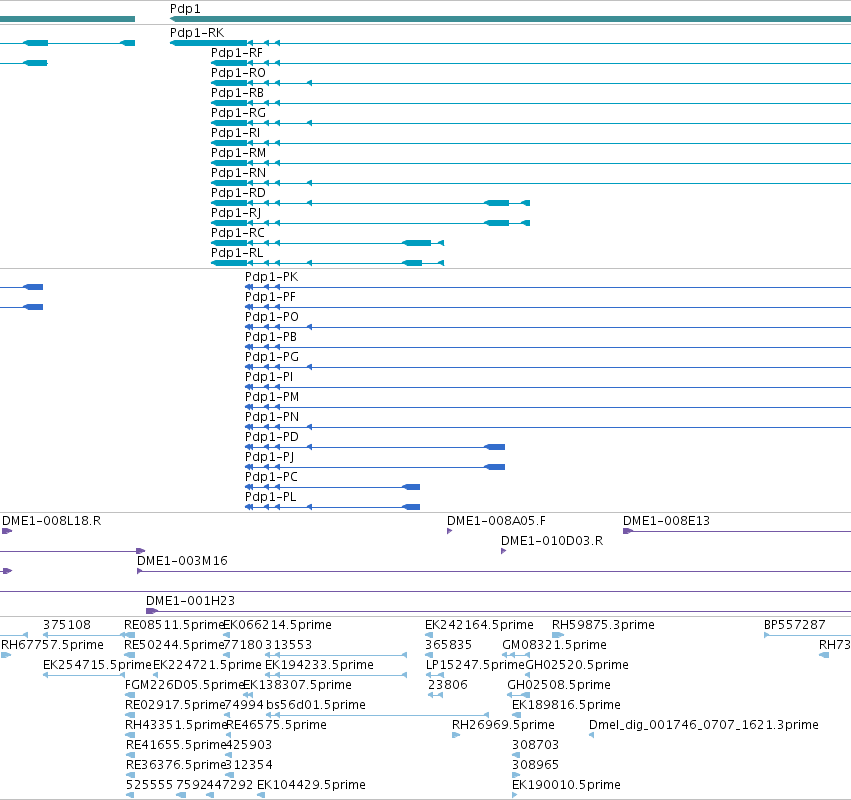851x800 pixels.
Task: Click the Pdp1-PJ protein label
Action: [x=270, y=457]
